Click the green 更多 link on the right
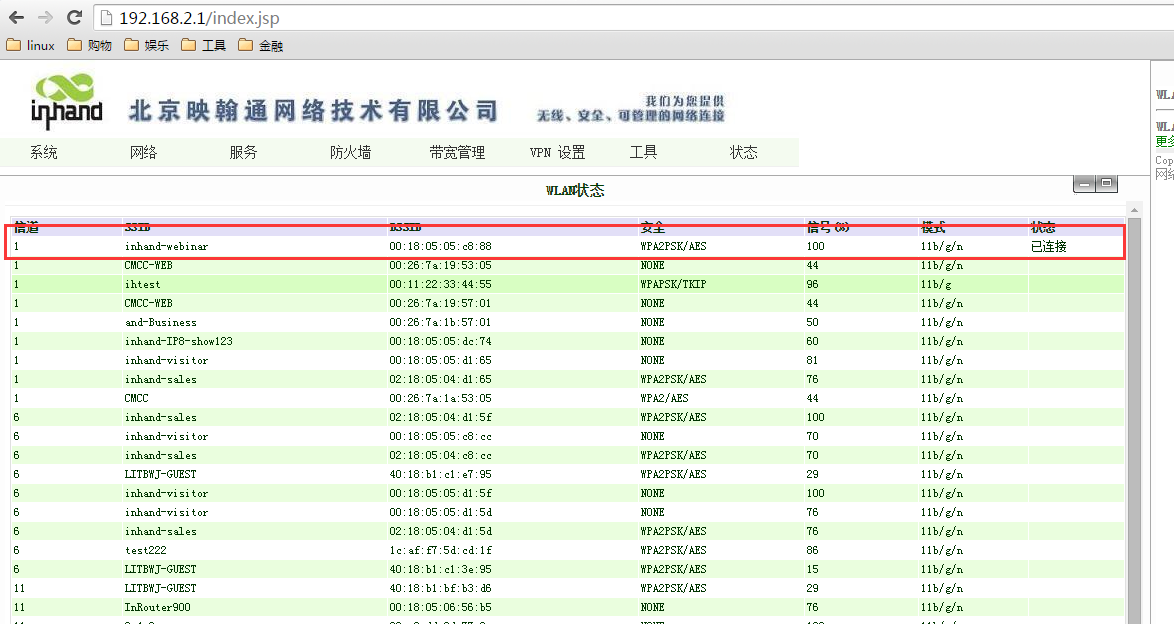The height and width of the screenshot is (624, 1174). pyautogui.click(x=1165, y=141)
